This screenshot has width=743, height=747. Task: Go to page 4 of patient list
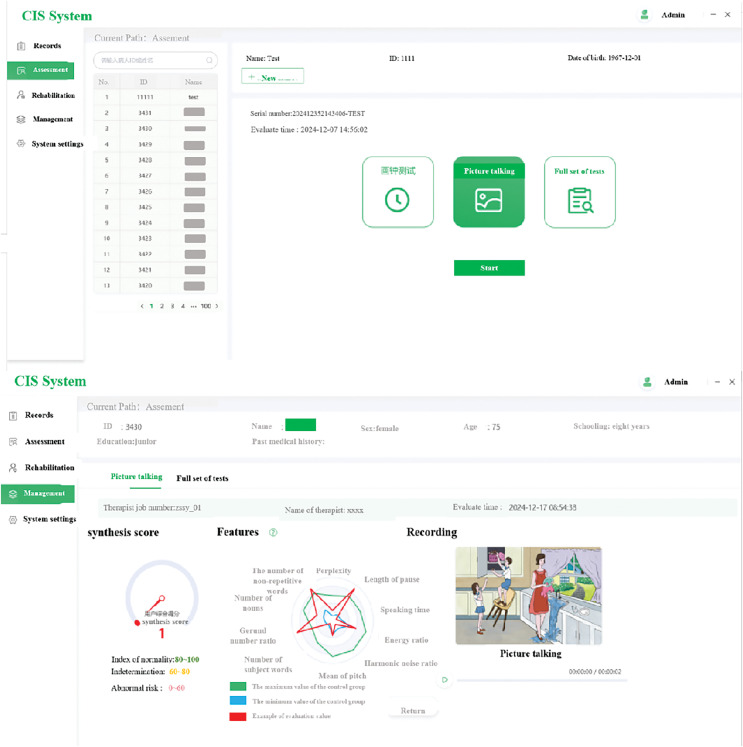point(183,306)
